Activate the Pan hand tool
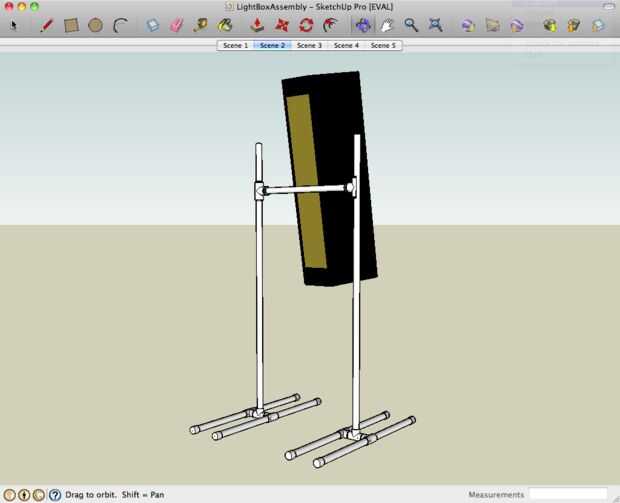Viewport: 620px width, 503px height. pyautogui.click(x=387, y=25)
